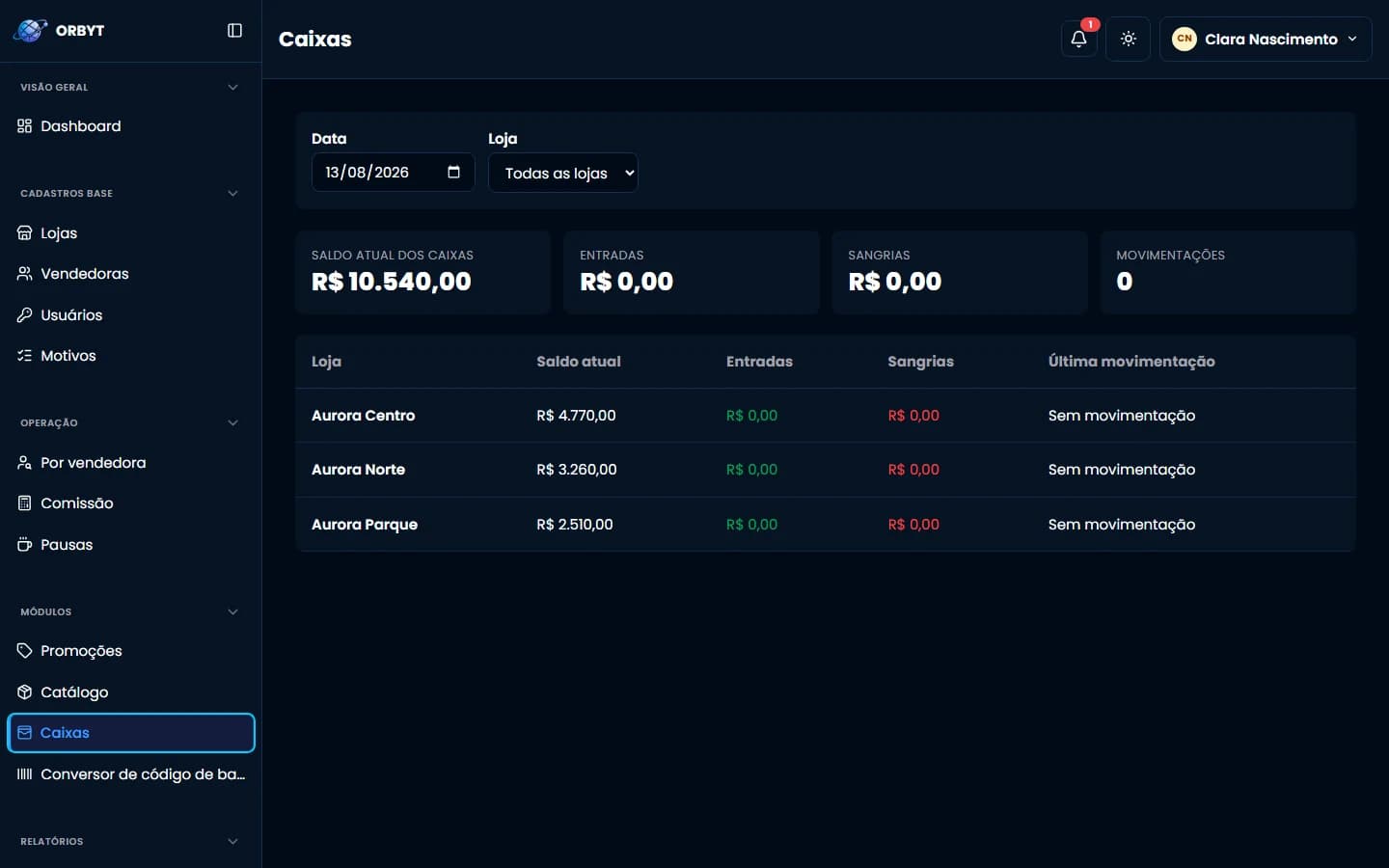
Task: Collapse the Operação section
Action: 232,423
